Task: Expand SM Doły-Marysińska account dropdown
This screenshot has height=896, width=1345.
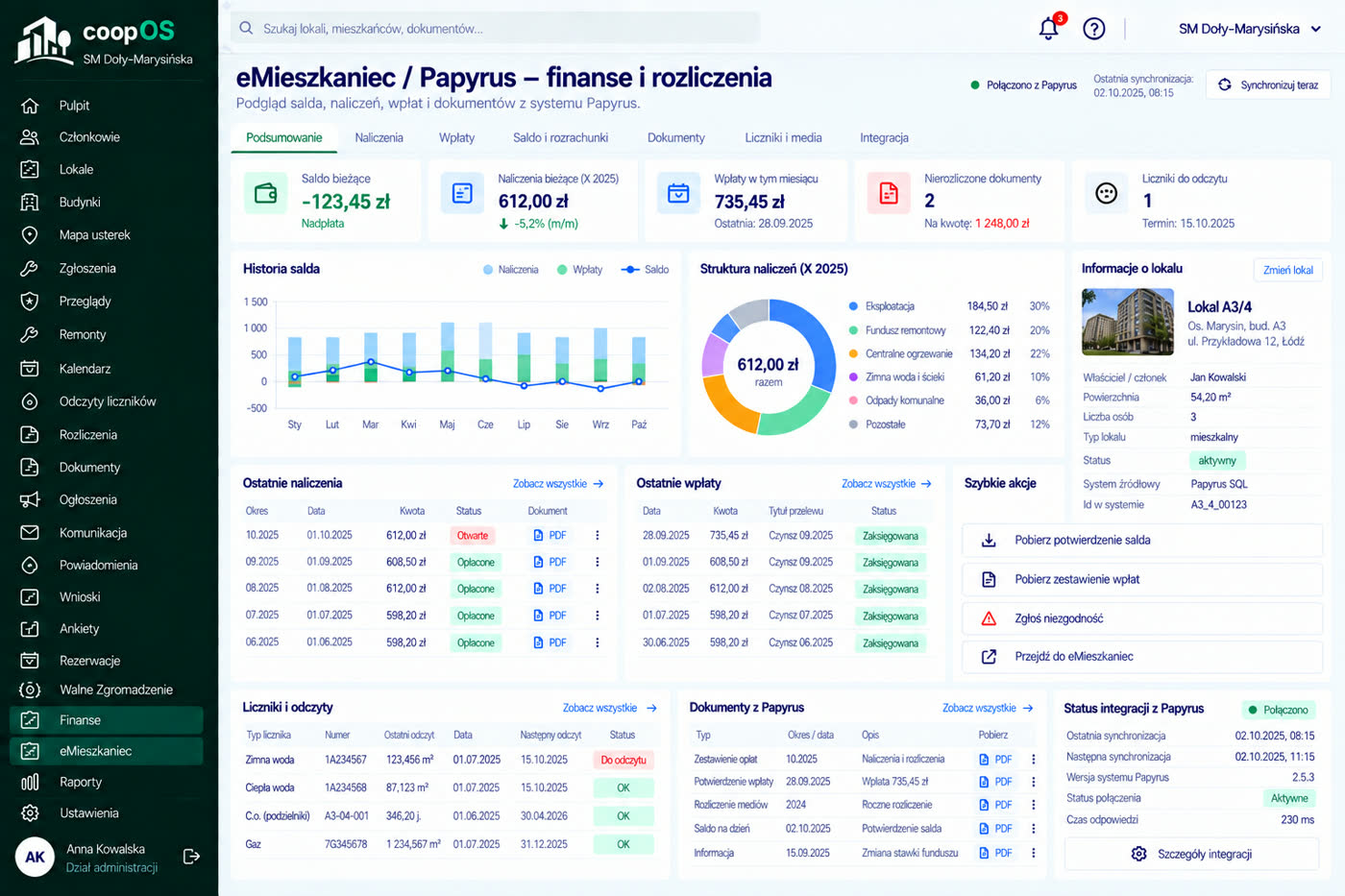Action: tap(1250, 29)
